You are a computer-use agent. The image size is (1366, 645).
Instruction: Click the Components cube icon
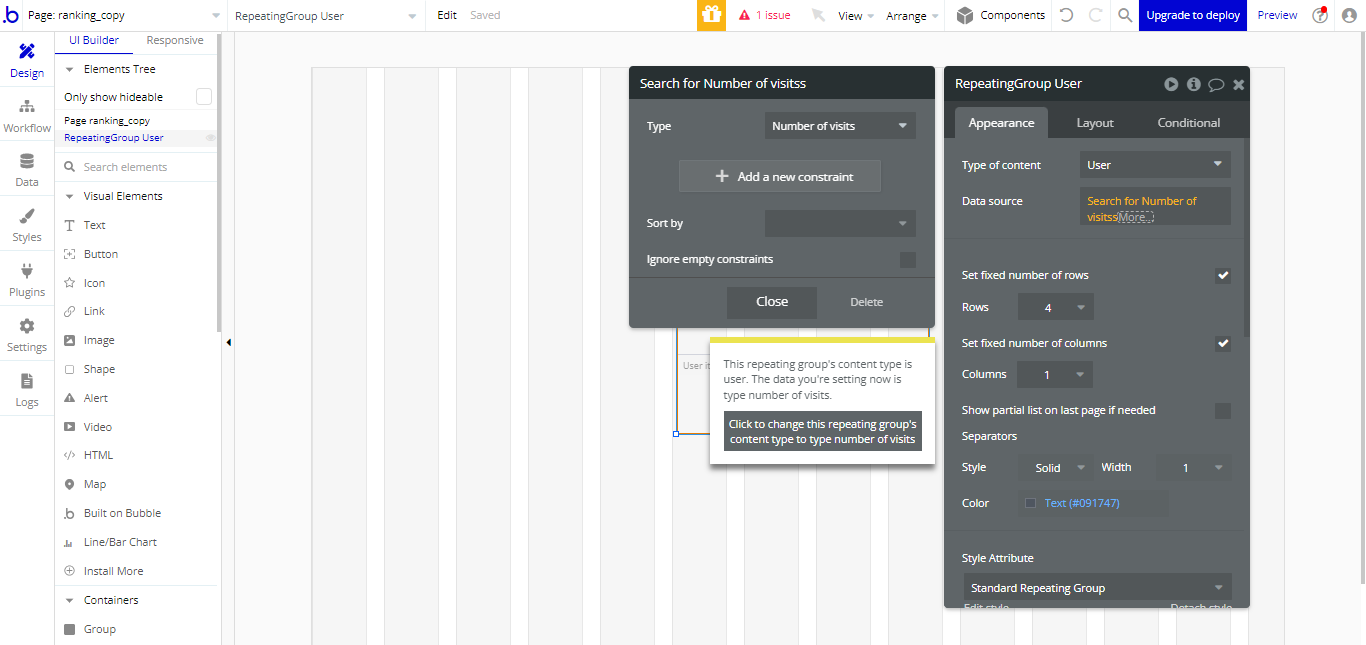(965, 16)
